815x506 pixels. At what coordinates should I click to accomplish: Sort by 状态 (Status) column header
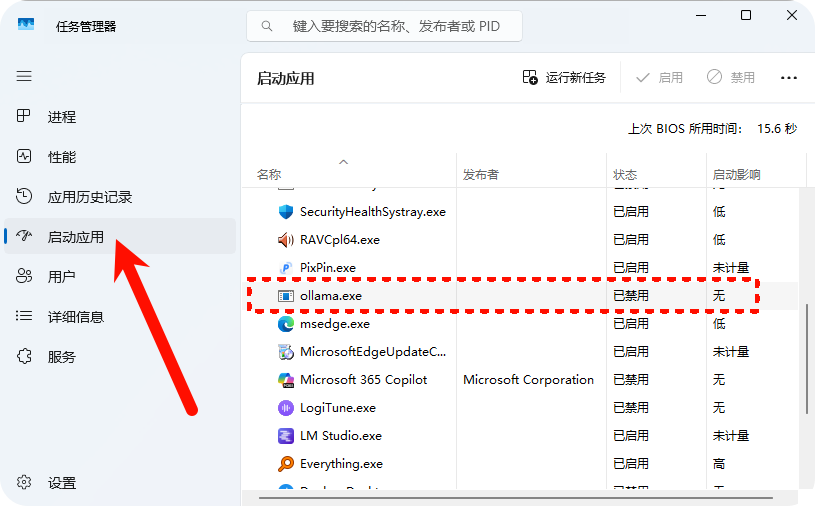point(624,175)
